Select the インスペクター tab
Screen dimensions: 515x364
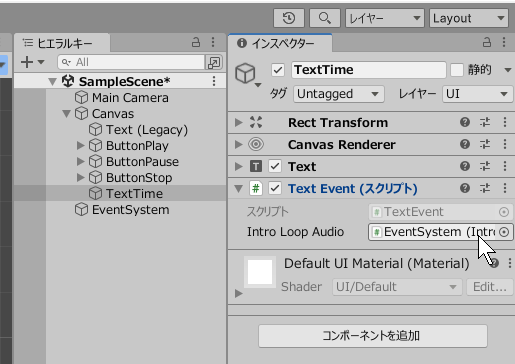pyautogui.click(x=280, y=43)
